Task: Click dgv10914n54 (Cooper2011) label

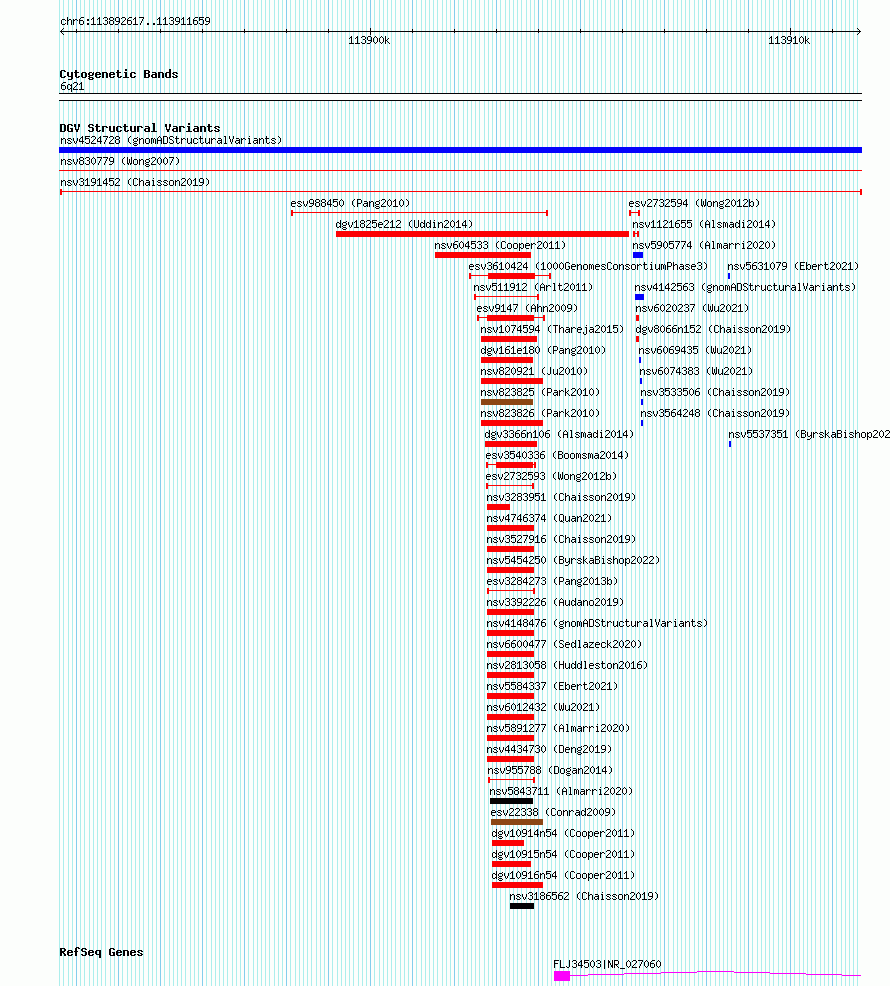Action: coord(564,833)
